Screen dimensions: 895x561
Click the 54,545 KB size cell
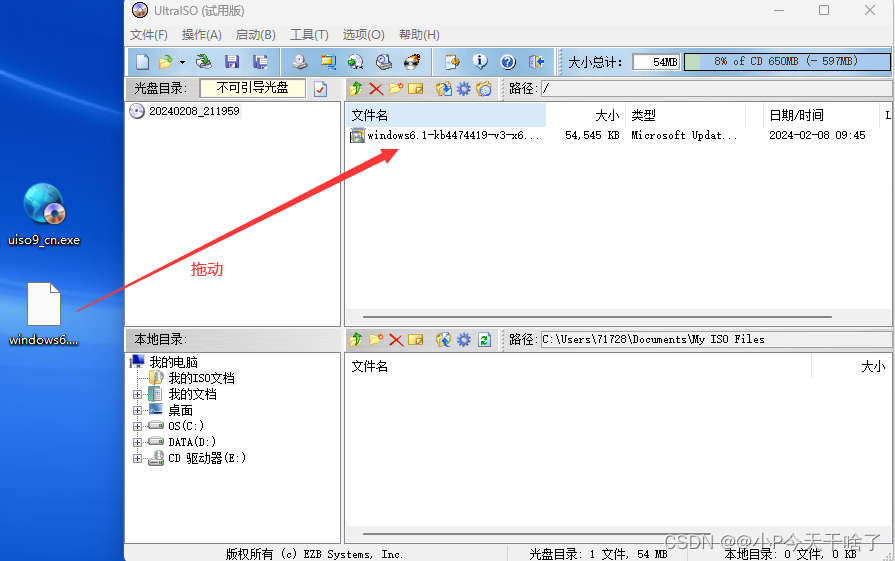point(592,135)
